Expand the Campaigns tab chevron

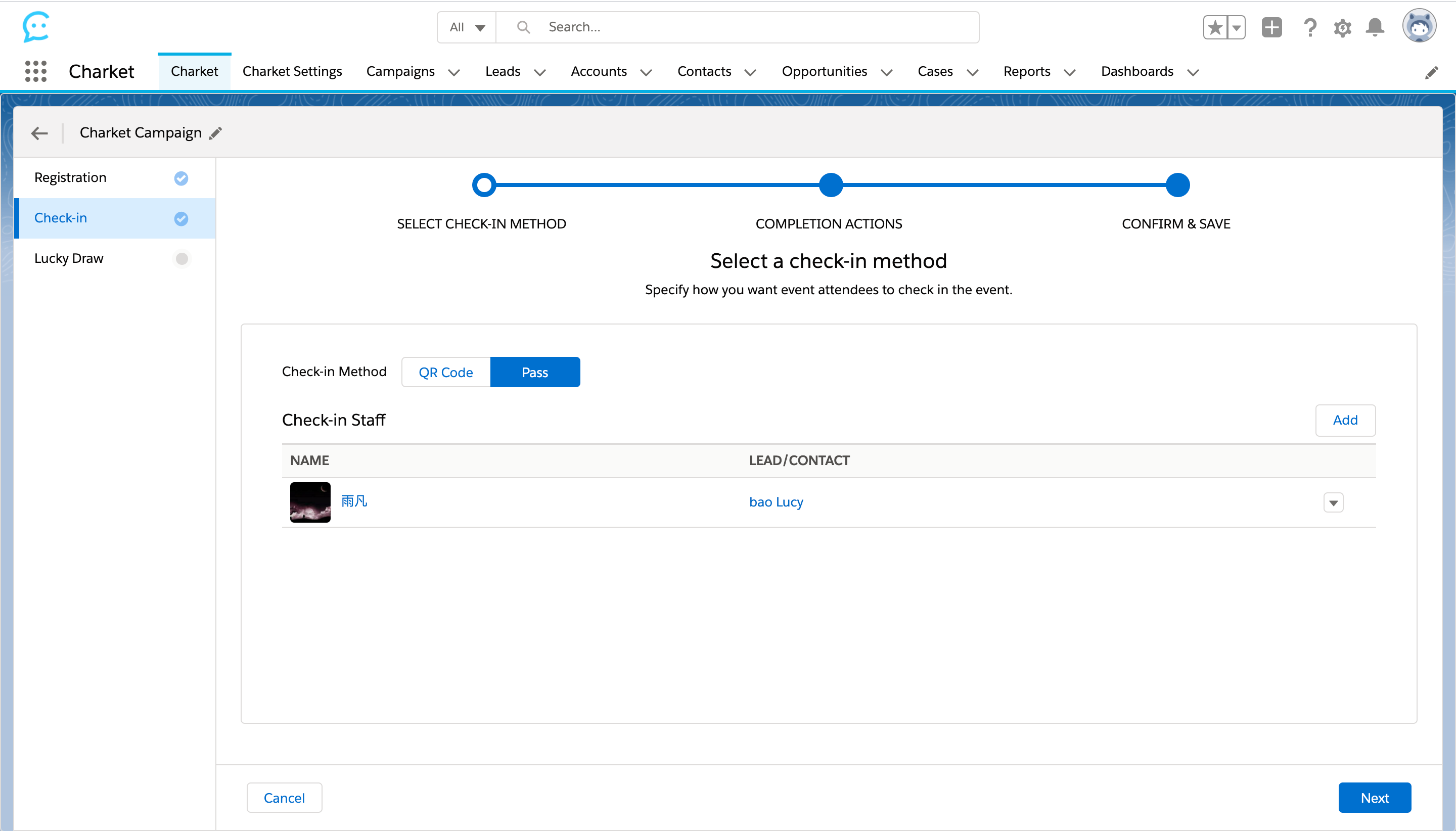pyautogui.click(x=454, y=72)
